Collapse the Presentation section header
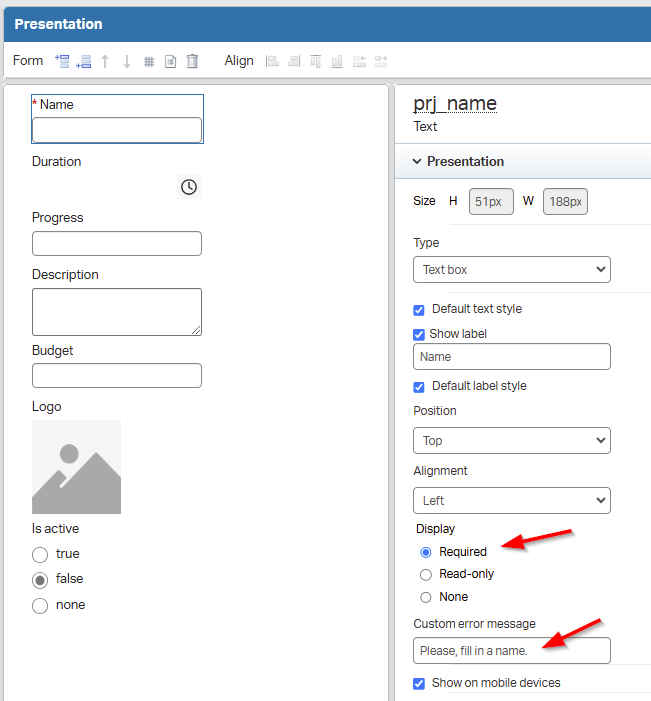This screenshot has width=651, height=701. tap(465, 162)
